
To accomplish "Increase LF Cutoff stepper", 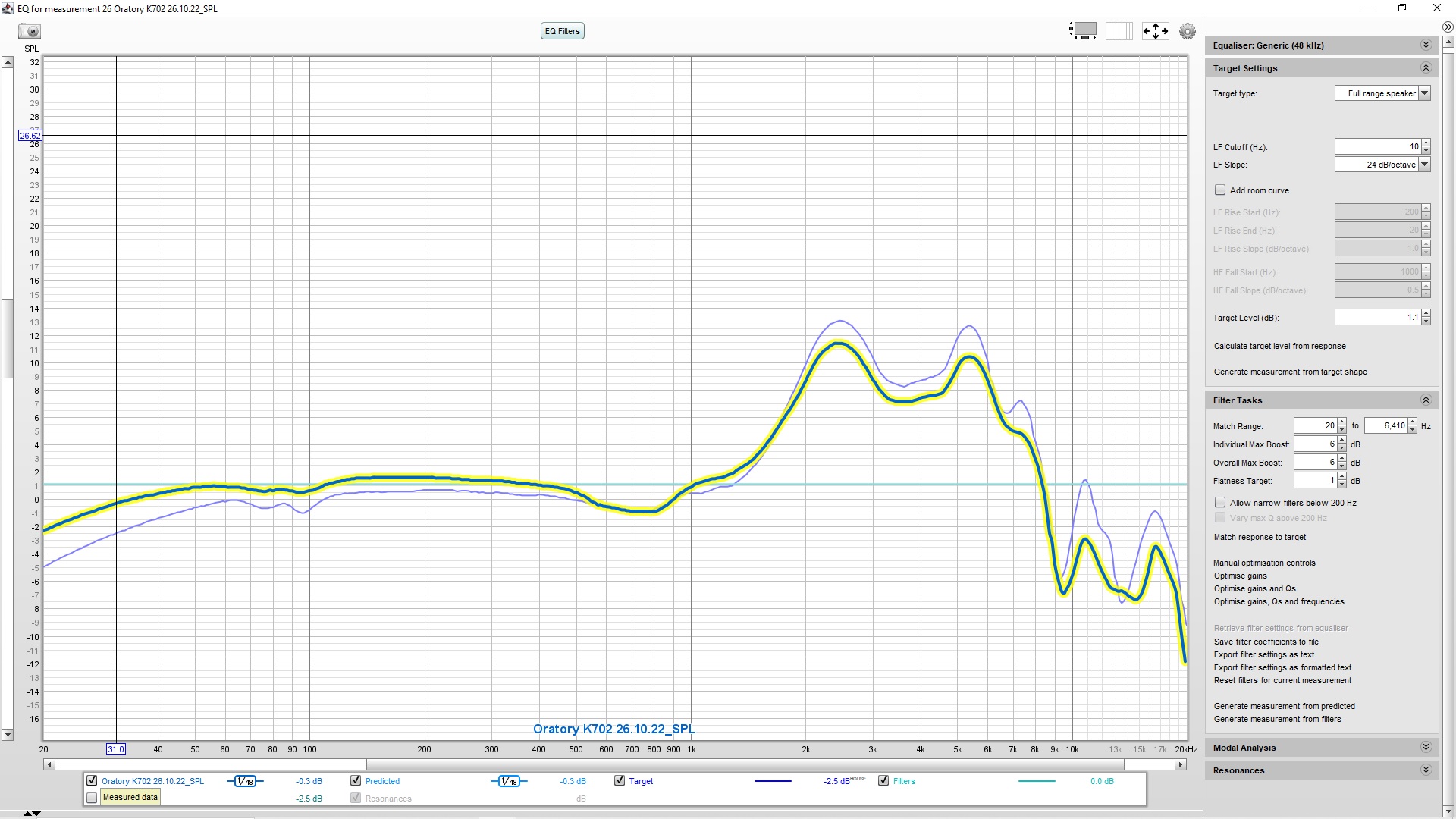I will [1426, 143].
